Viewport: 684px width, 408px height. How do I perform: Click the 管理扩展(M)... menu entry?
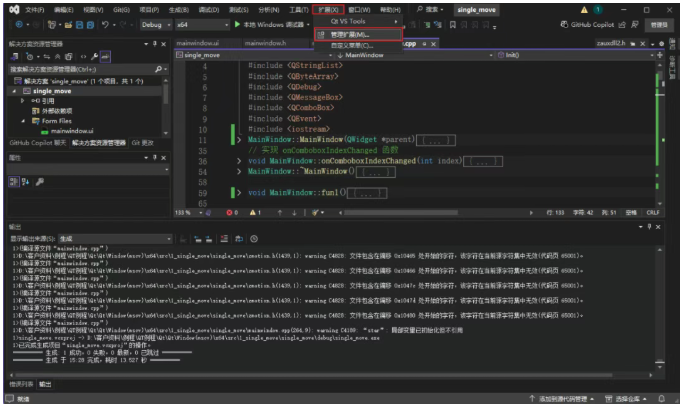tap(358, 34)
